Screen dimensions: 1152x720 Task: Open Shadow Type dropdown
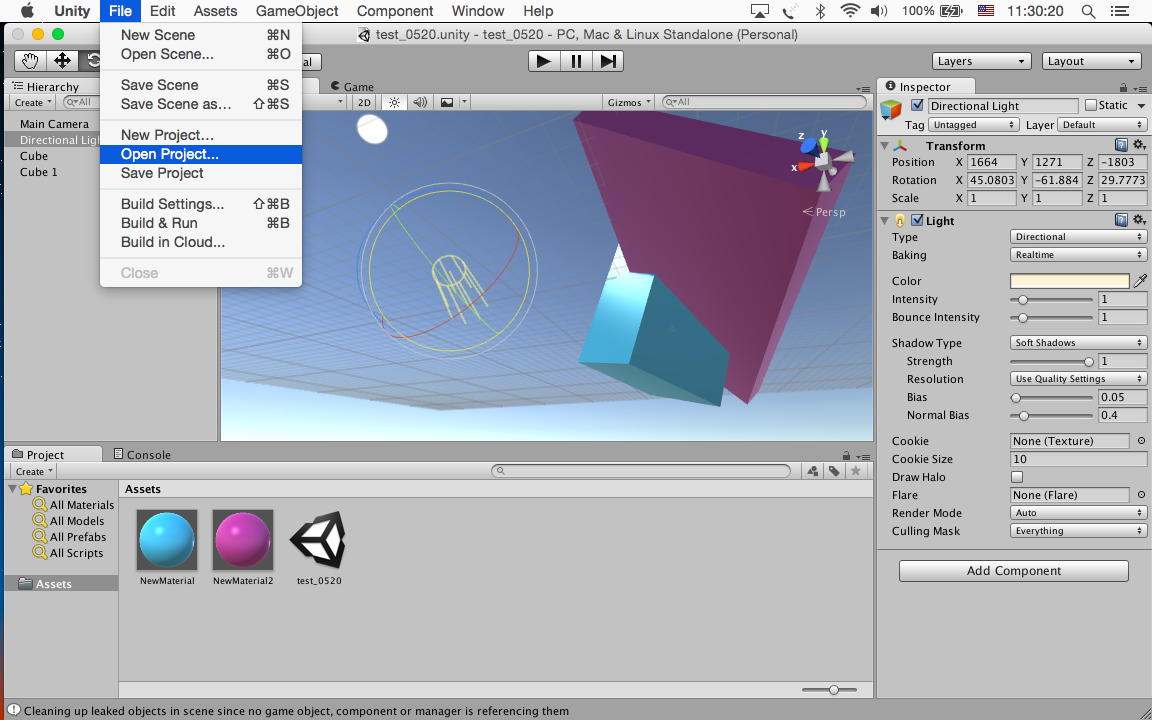(1079, 342)
